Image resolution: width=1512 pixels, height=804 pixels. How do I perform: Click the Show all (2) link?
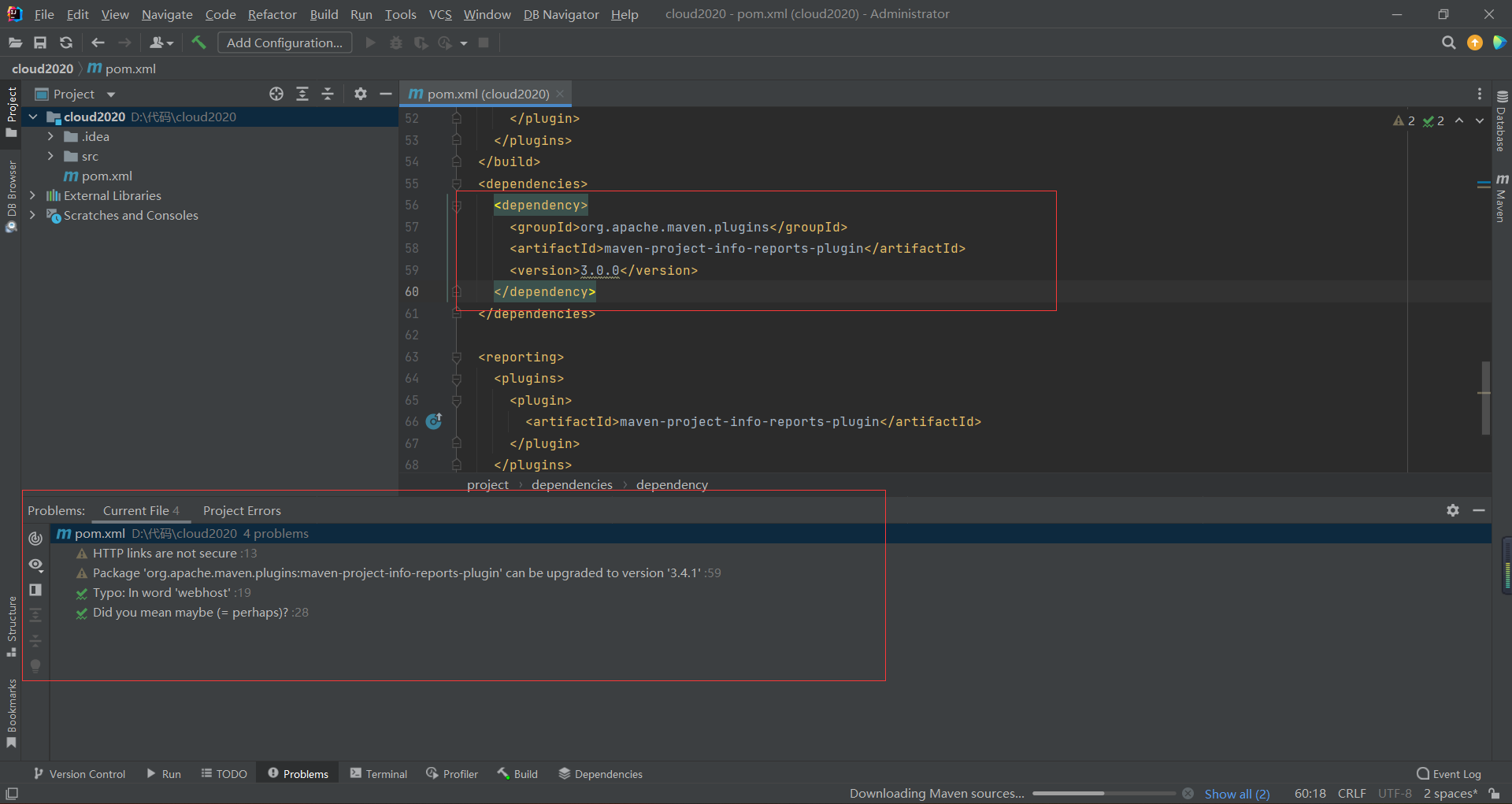(1236, 794)
